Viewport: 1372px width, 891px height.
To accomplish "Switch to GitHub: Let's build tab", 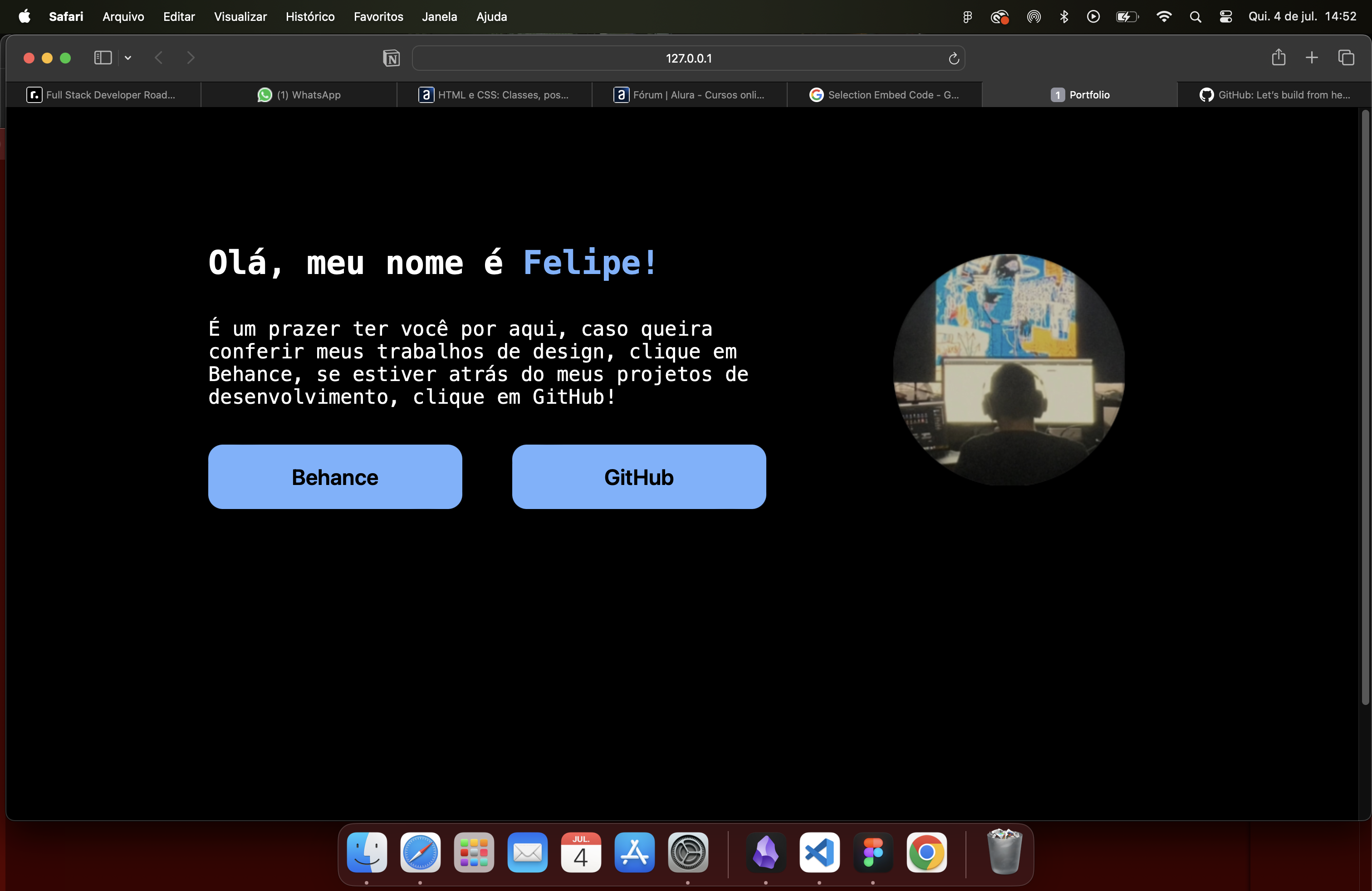I will [1274, 94].
